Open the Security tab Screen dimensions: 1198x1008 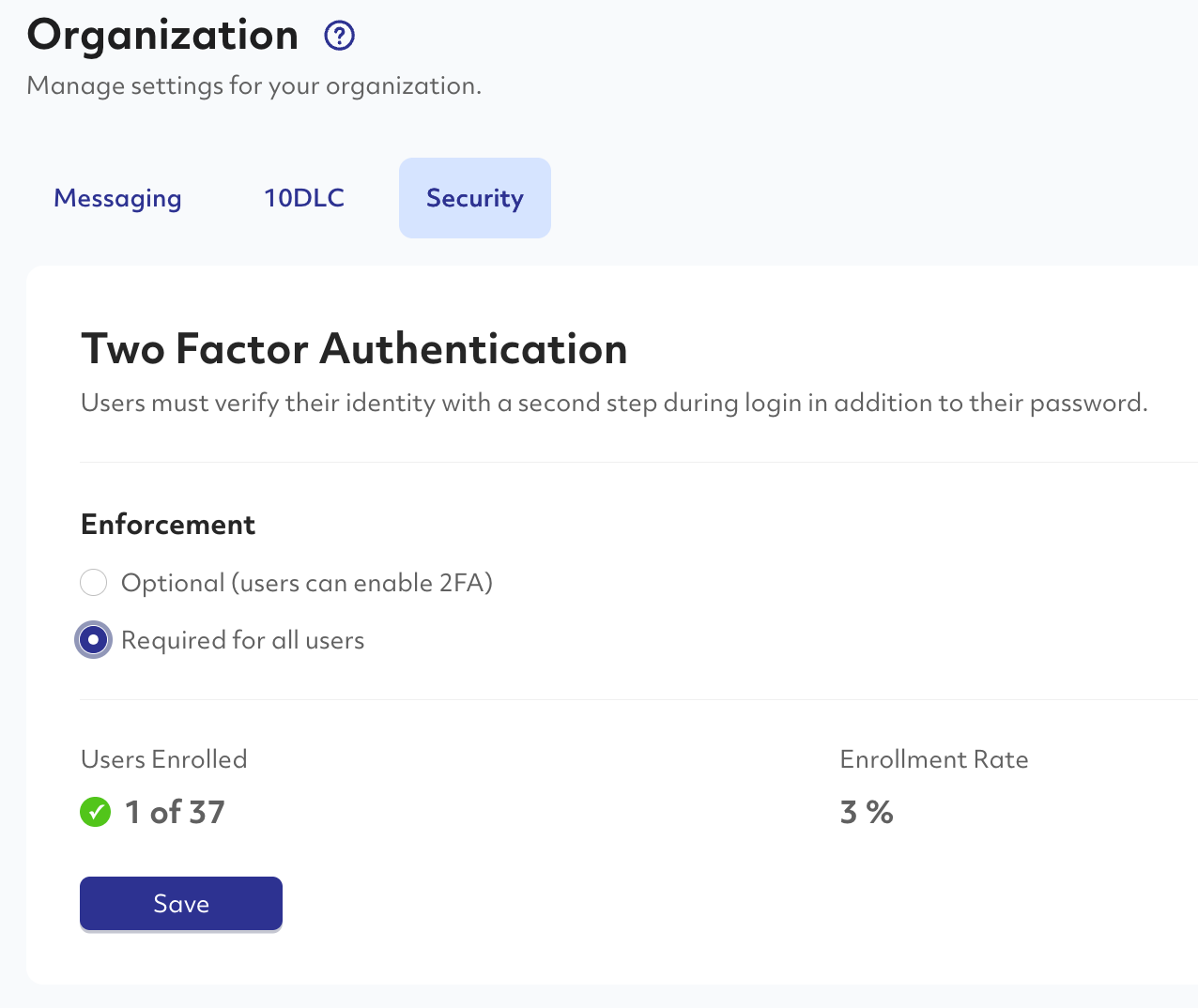coord(474,198)
